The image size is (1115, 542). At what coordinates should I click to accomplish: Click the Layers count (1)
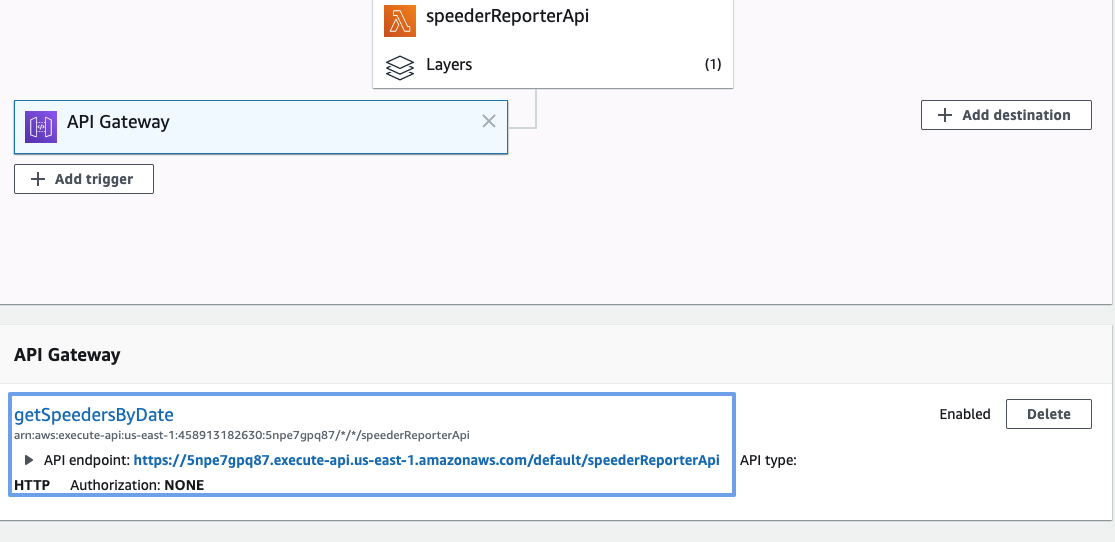[x=713, y=65]
